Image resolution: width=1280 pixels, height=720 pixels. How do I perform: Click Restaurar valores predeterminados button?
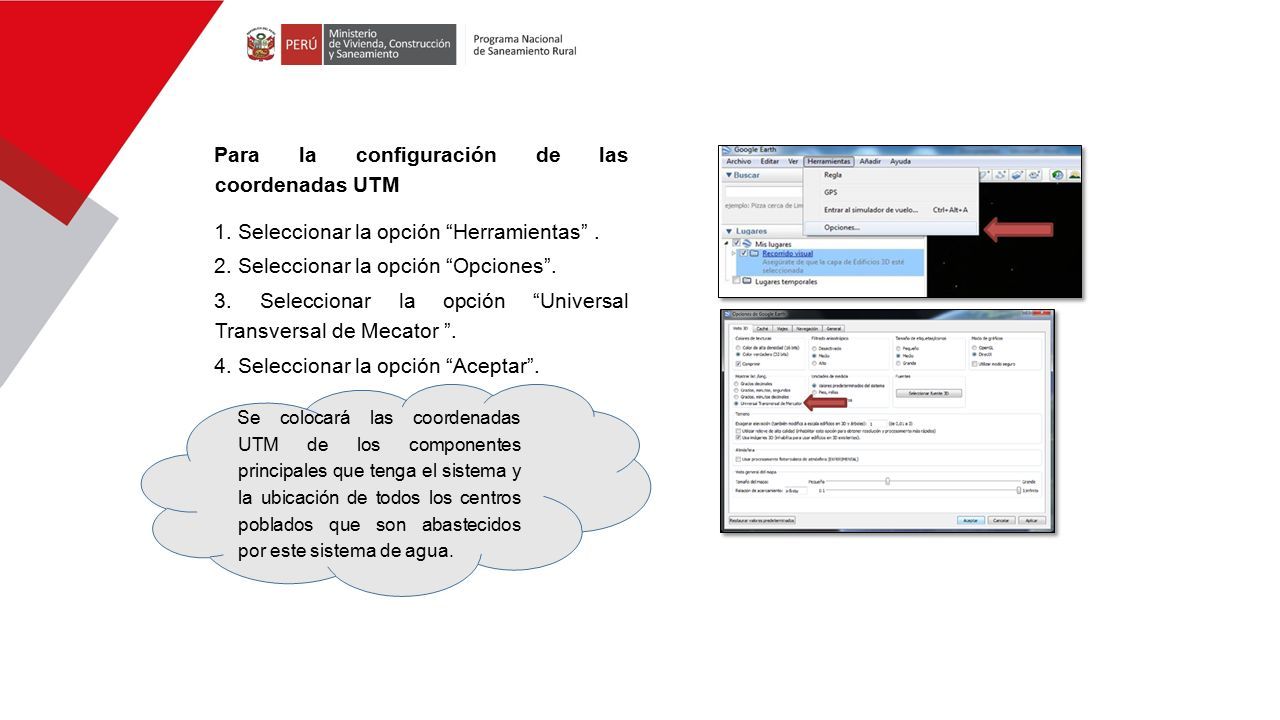(762, 520)
